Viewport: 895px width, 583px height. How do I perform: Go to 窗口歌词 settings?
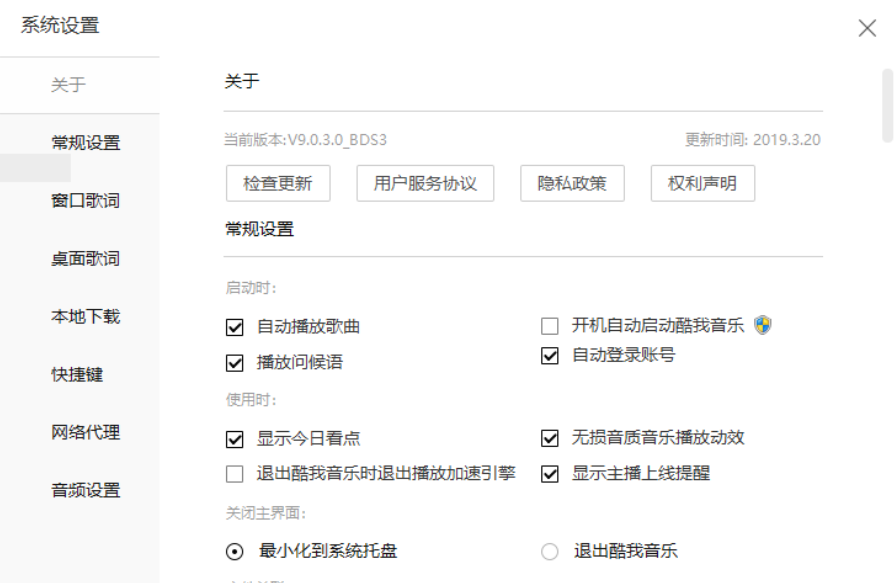(86, 200)
